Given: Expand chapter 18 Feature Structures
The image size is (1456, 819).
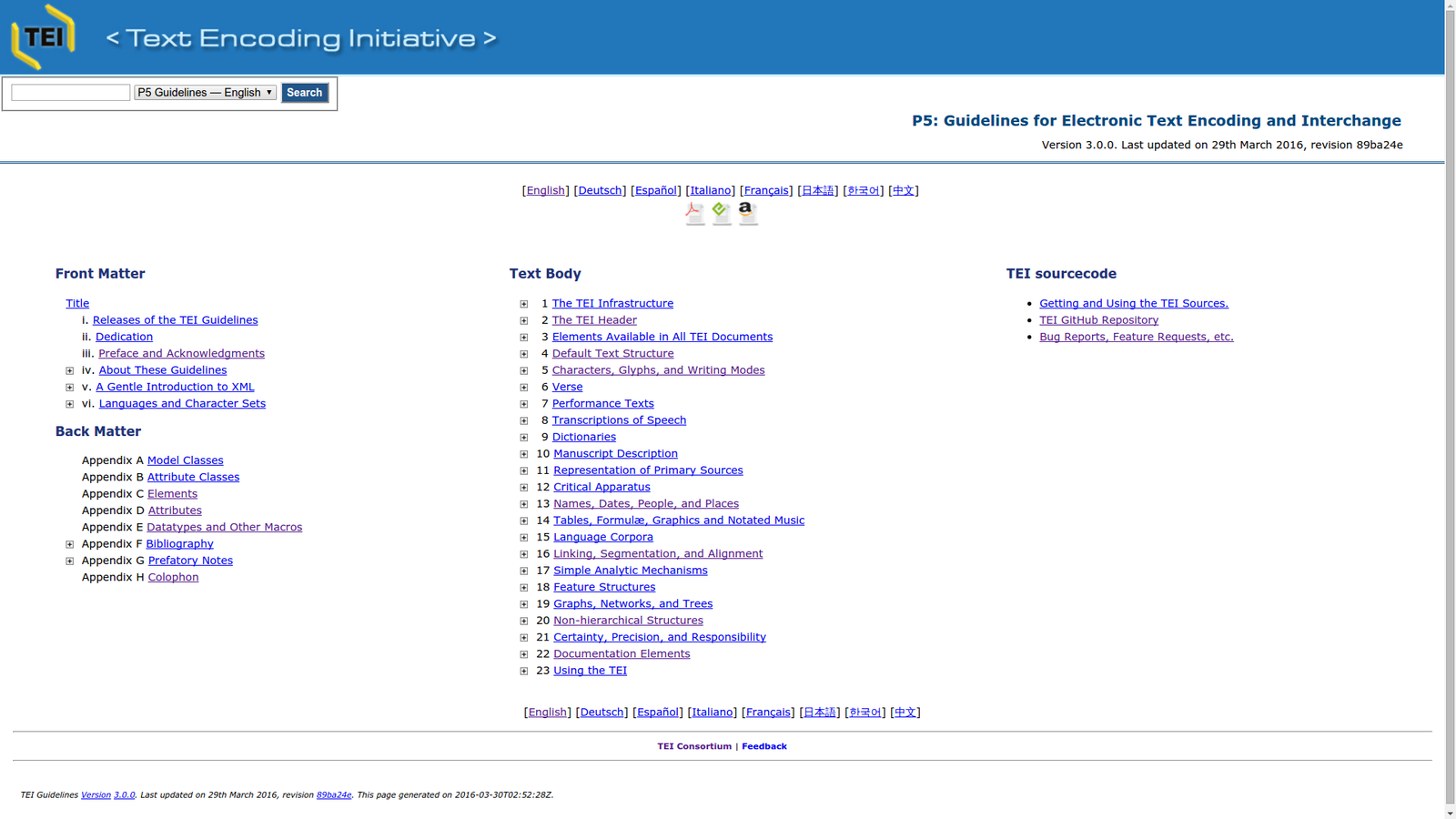Looking at the screenshot, I should (x=523, y=588).
